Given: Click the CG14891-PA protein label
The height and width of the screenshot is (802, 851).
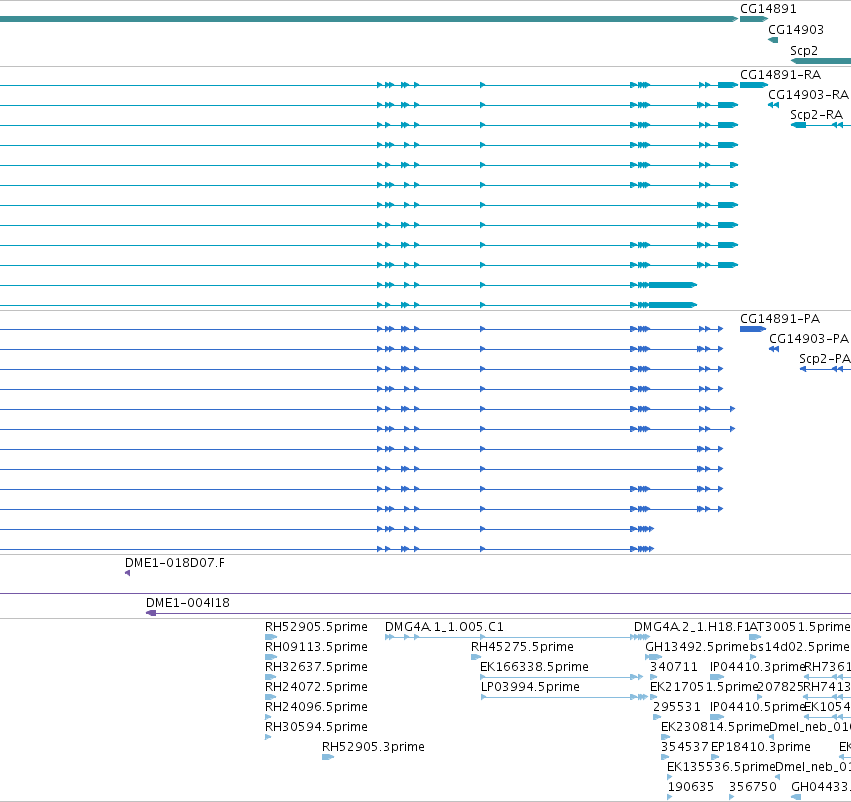Looking at the screenshot, I should (x=780, y=319).
